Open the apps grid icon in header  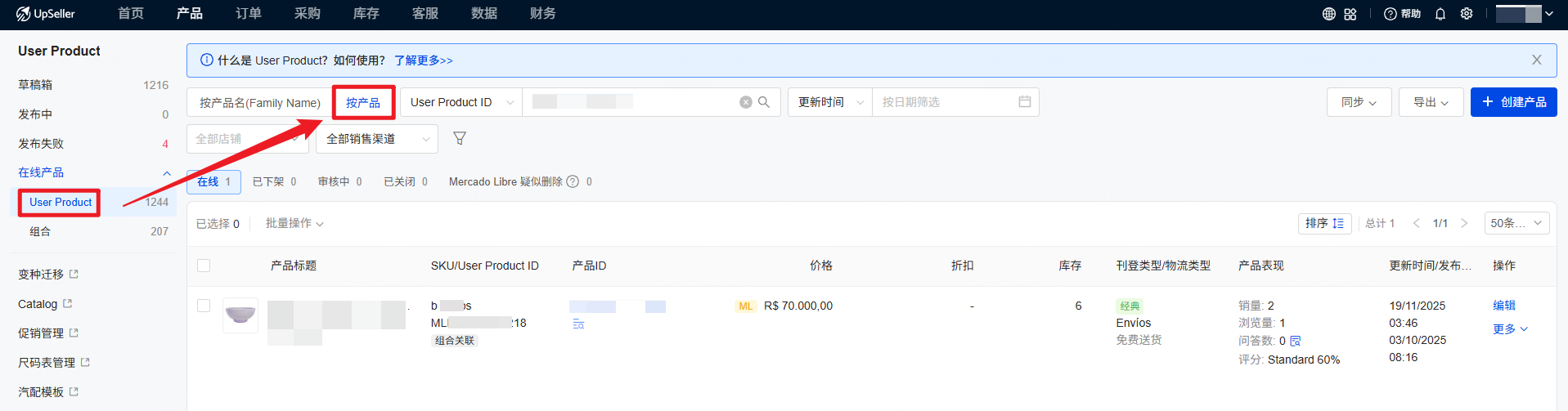[1350, 14]
